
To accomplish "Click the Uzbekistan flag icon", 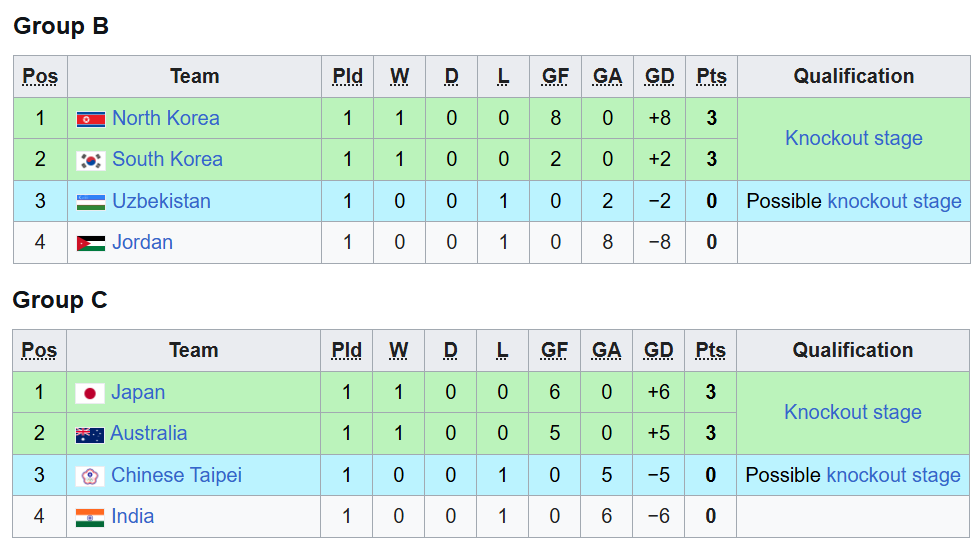I will 90,202.
